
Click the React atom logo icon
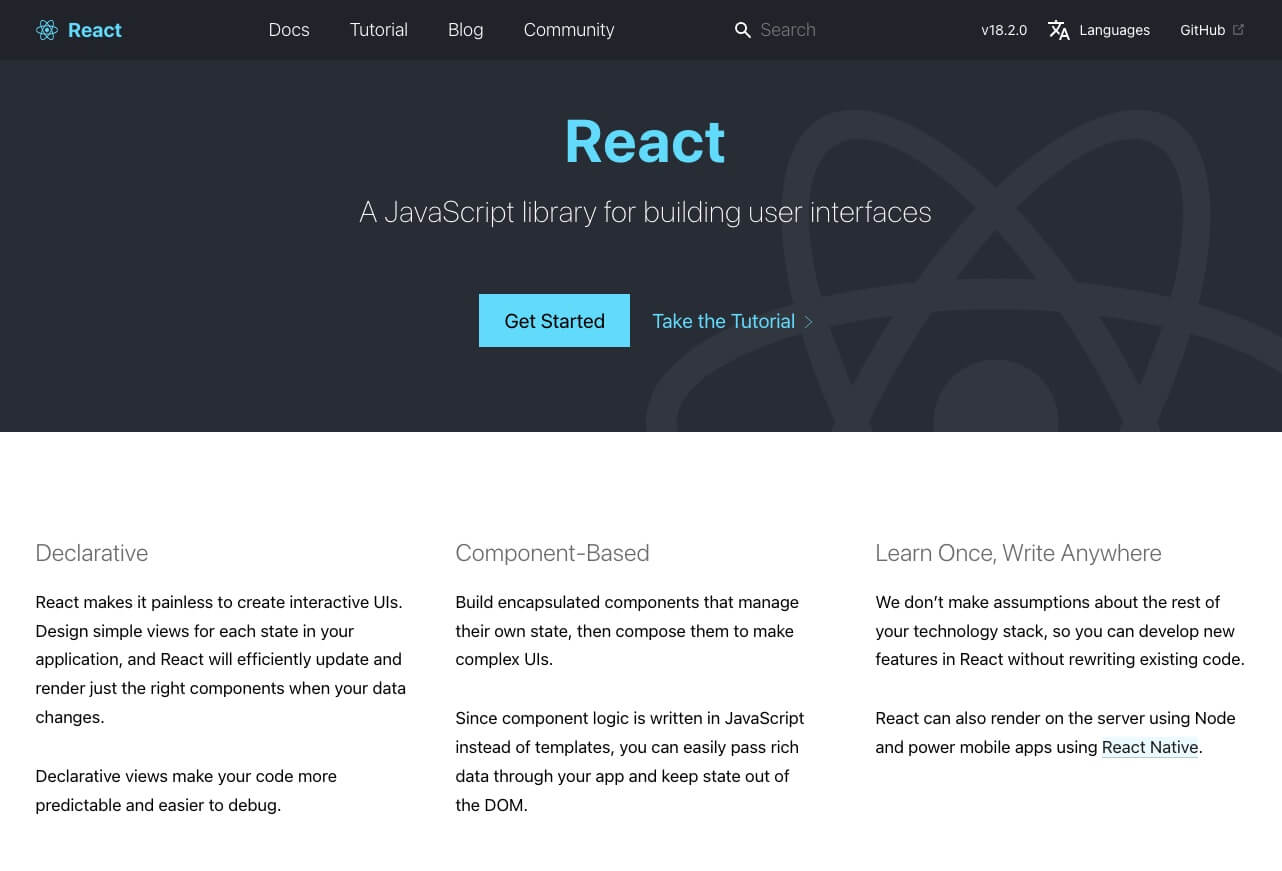coord(47,30)
